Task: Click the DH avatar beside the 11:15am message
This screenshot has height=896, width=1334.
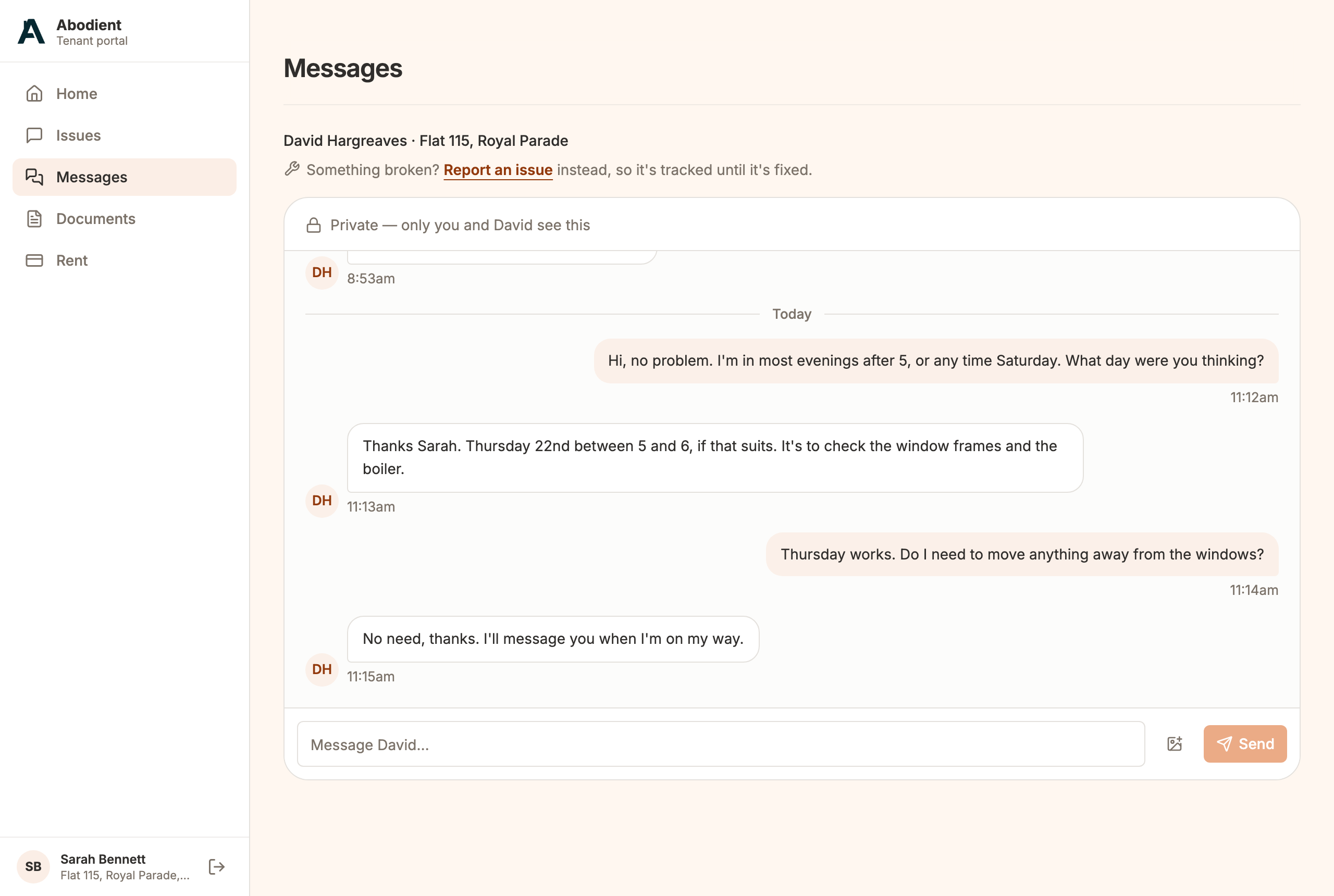Action: coord(322,670)
